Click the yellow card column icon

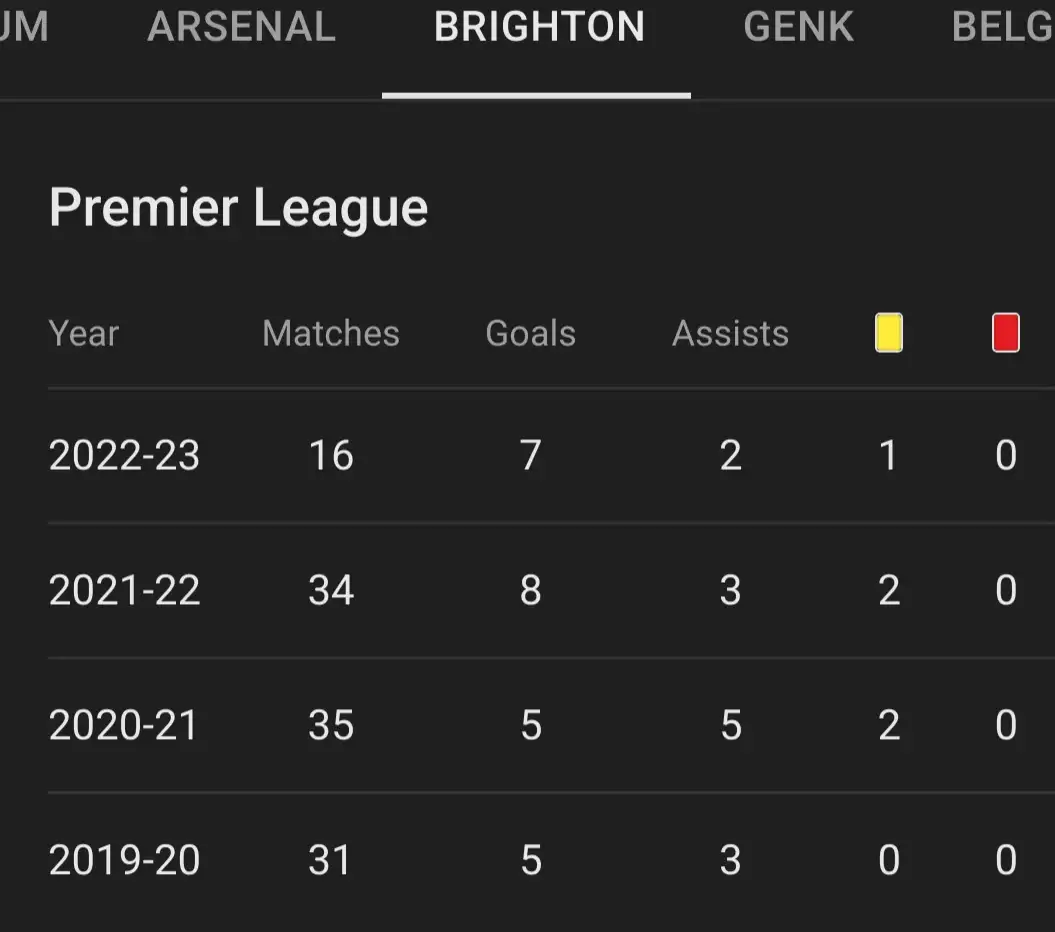pos(889,333)
